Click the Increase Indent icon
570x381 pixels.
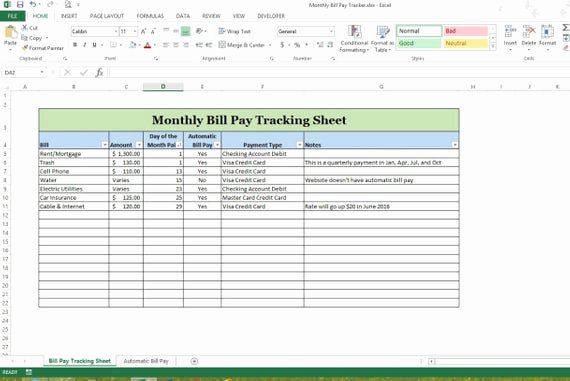tap(209, 45)
